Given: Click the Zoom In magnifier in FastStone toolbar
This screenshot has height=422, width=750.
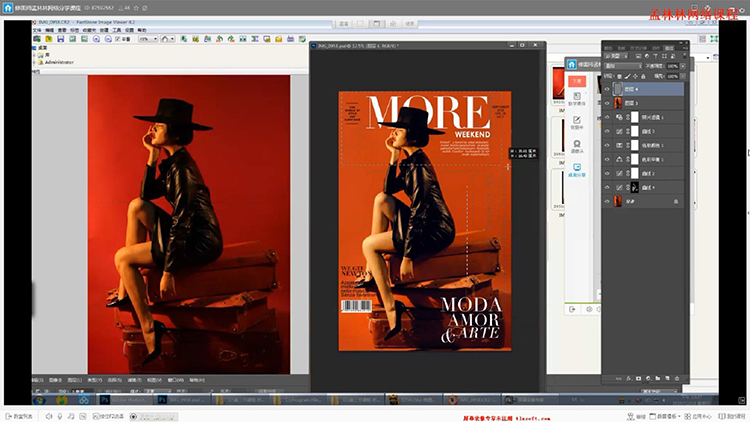Looking at the screenshot, I should click(96, 39).
